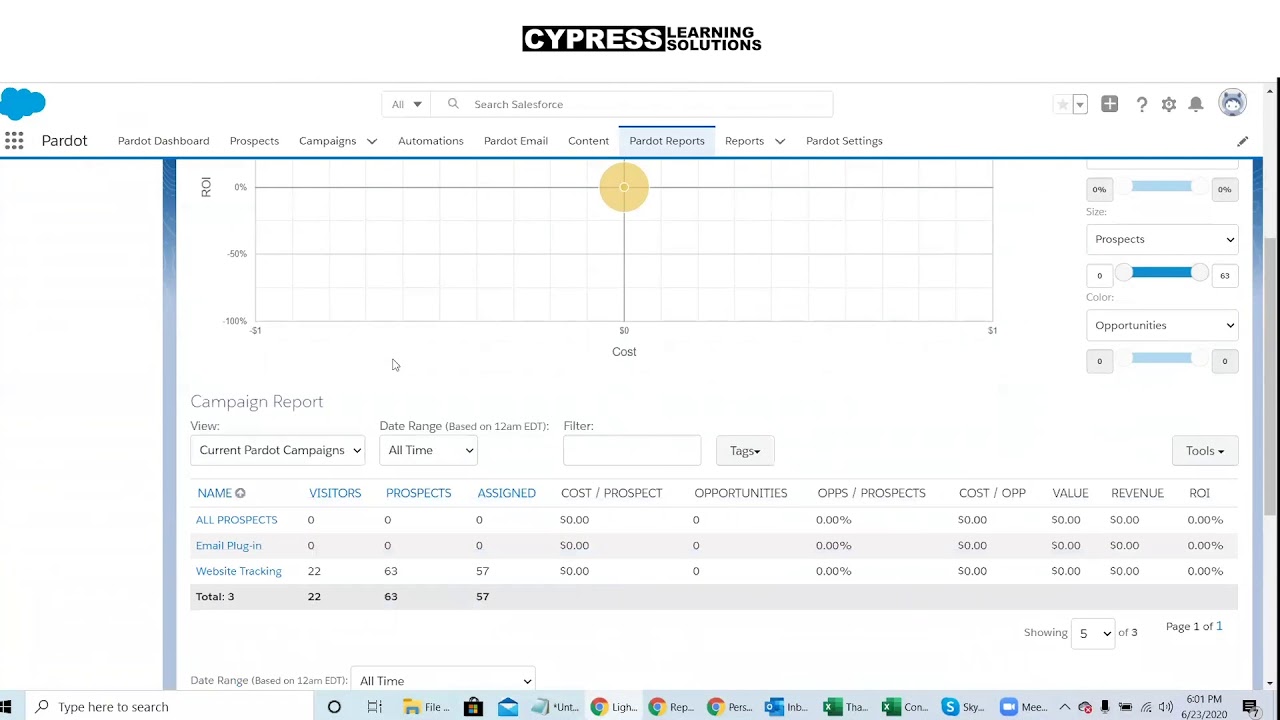Open the Tags dropdown button

tap(745, 451)
